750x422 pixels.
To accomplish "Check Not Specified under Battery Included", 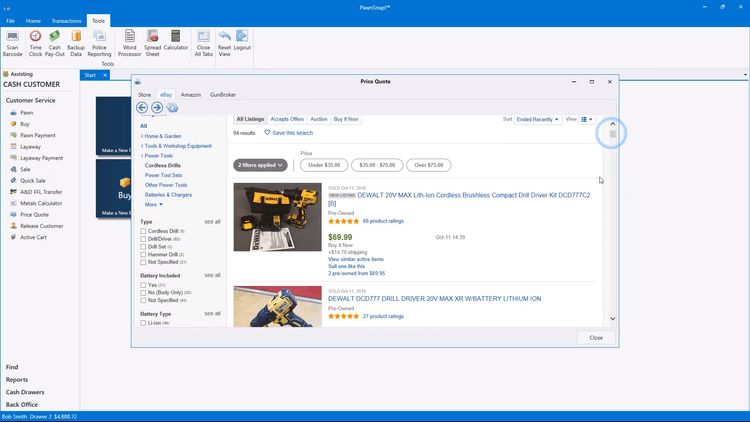I will point(143,300).
